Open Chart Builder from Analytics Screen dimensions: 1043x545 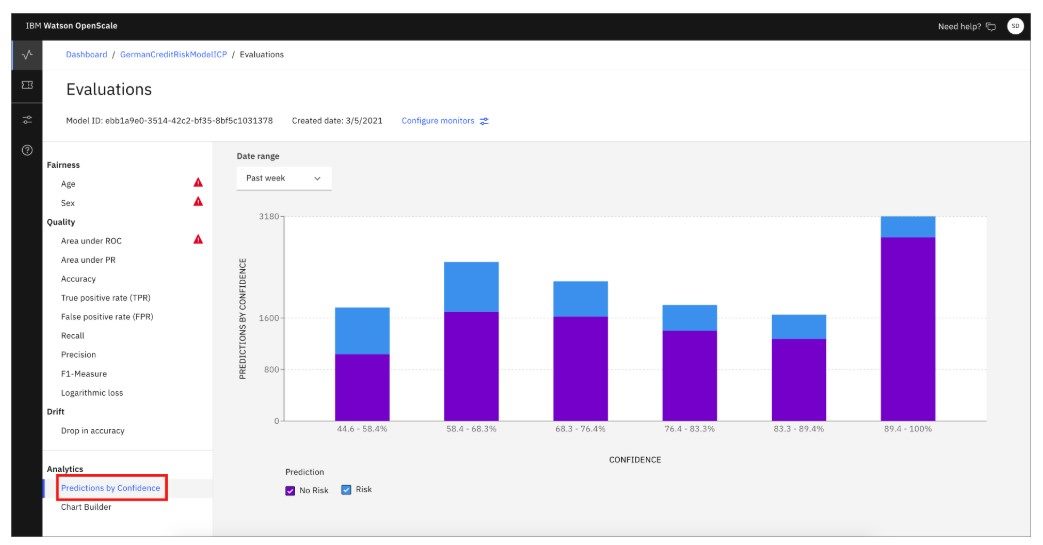(86, 507)
